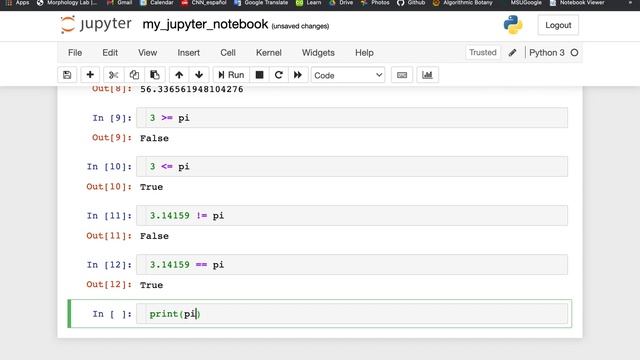Open the Cell menu

(228, 53)
